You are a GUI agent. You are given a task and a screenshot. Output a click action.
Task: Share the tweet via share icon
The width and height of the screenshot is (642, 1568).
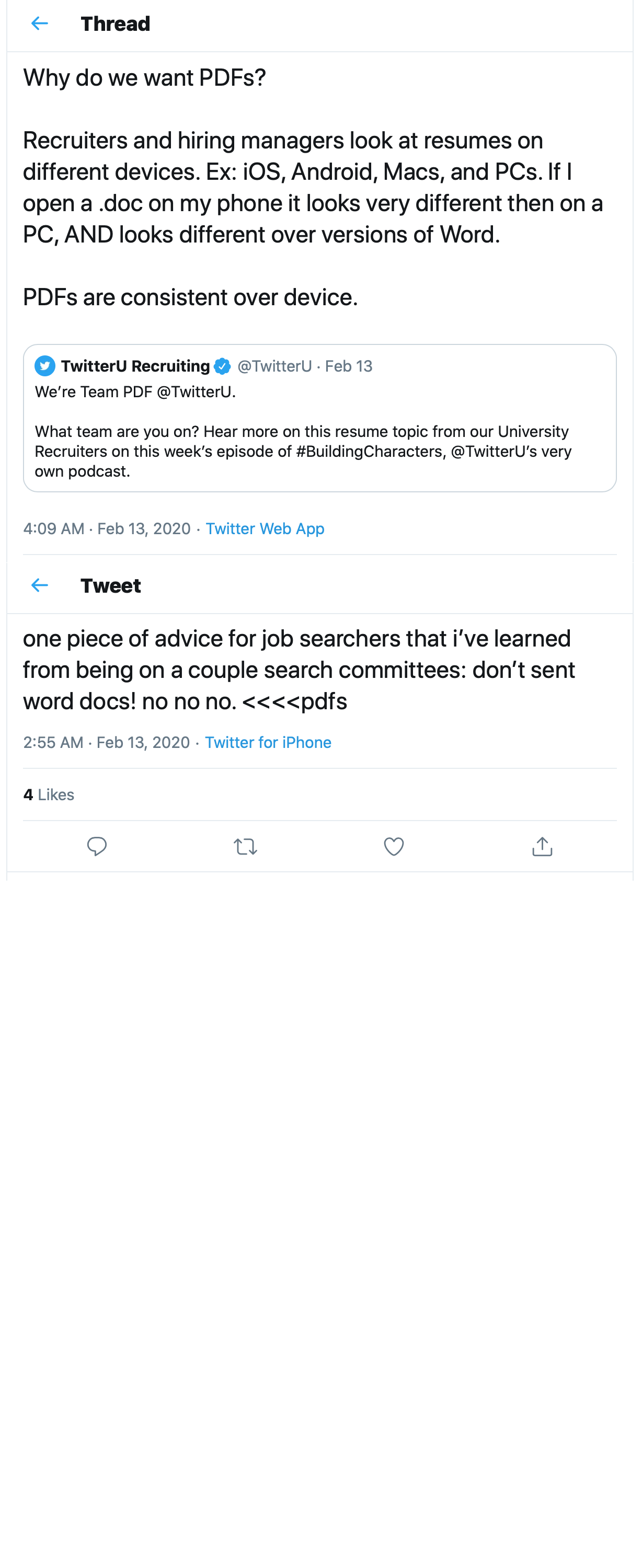click(542, 846)
